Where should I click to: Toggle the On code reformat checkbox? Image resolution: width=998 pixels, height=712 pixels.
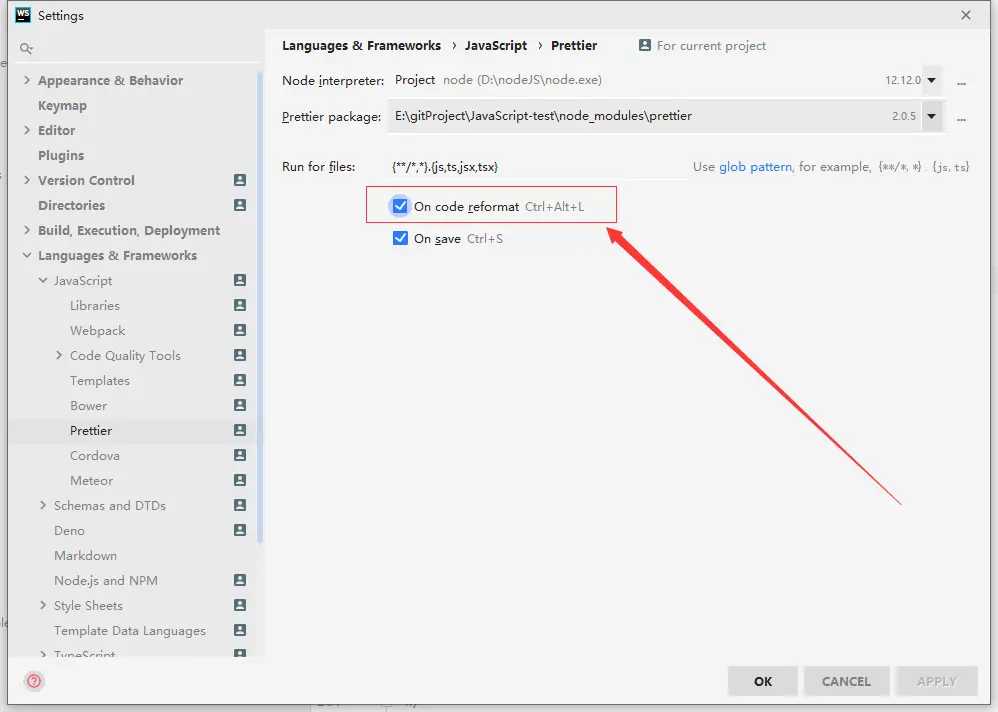[400, 206]
